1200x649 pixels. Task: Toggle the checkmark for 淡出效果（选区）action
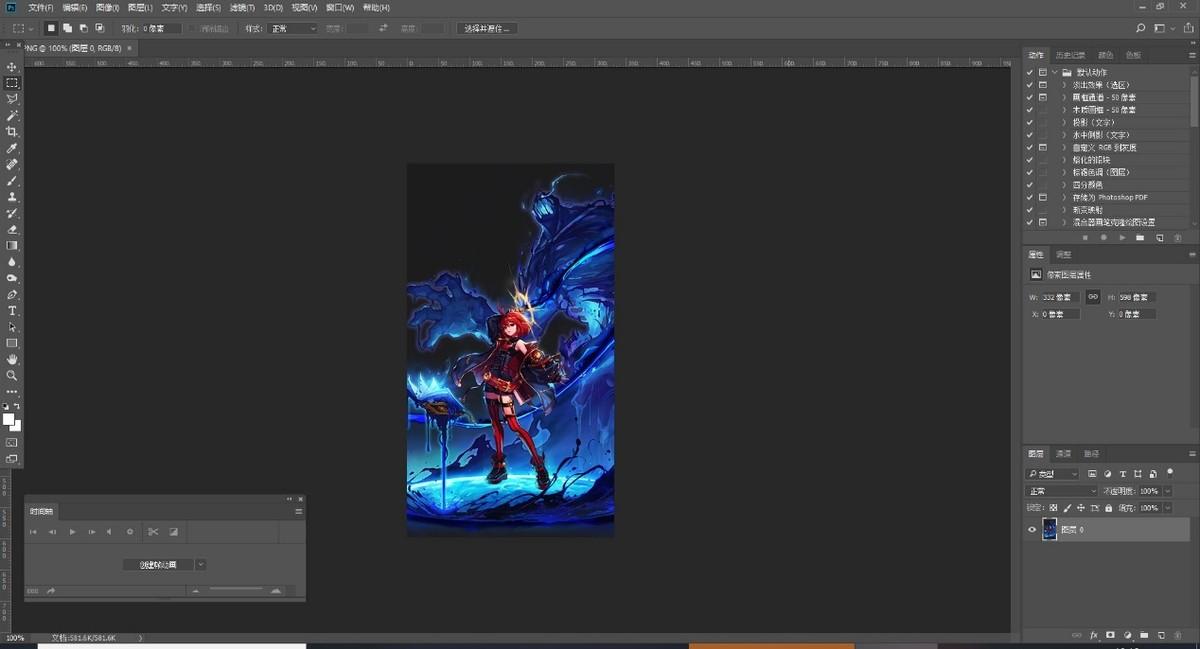[x=1030, y=85]
